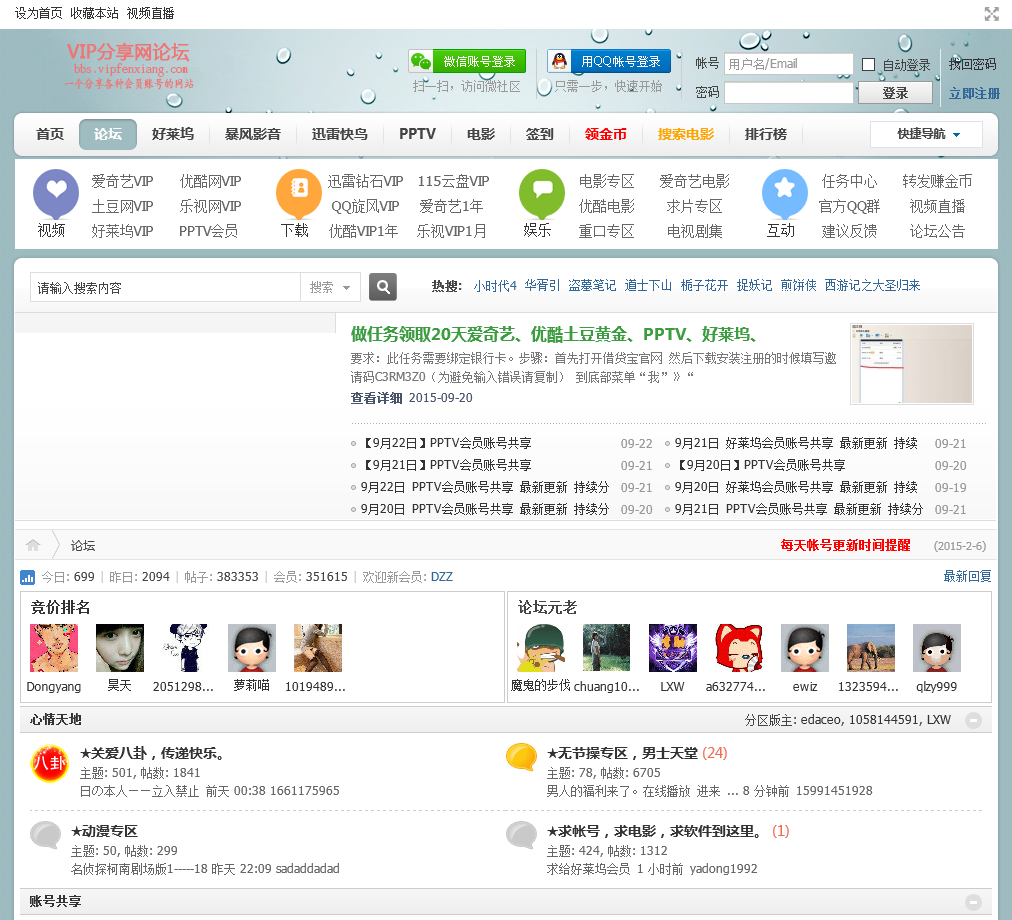Click the 登录 button
Image resolution: width=1012 pixels, height=920 pixels.
(895, 93)
